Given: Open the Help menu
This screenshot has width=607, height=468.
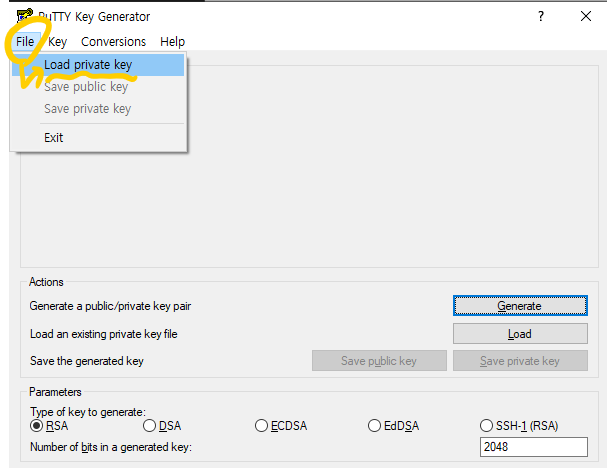Looking at the screenshot, I should 172,41.
